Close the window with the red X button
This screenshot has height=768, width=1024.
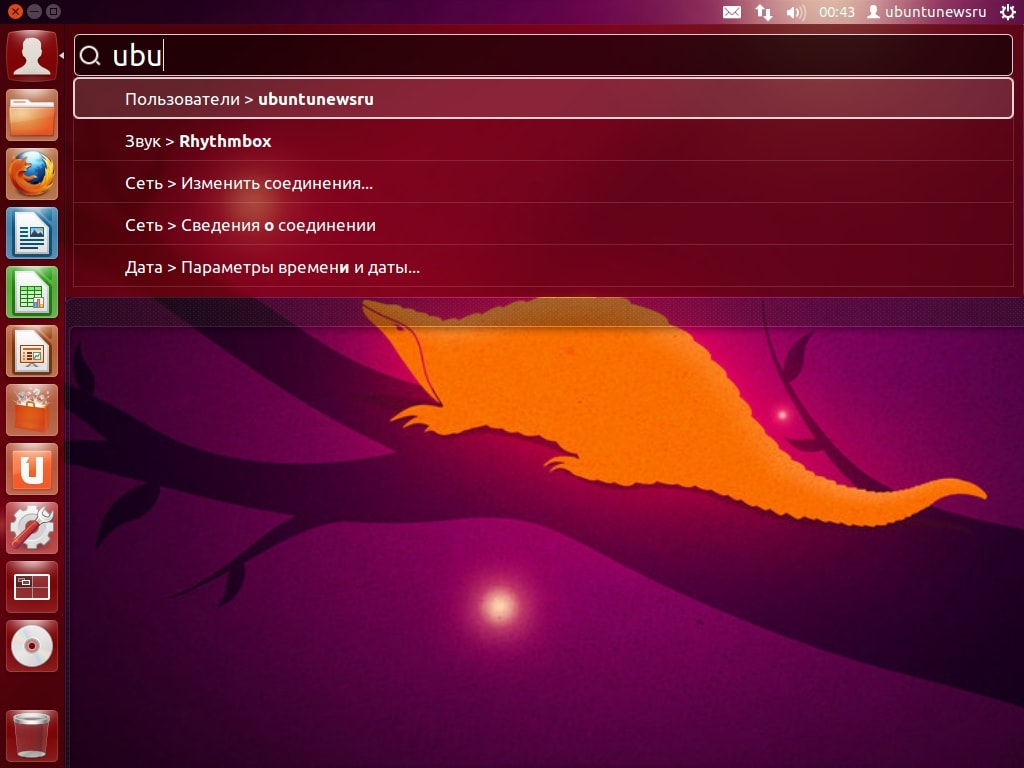[15, 11]
